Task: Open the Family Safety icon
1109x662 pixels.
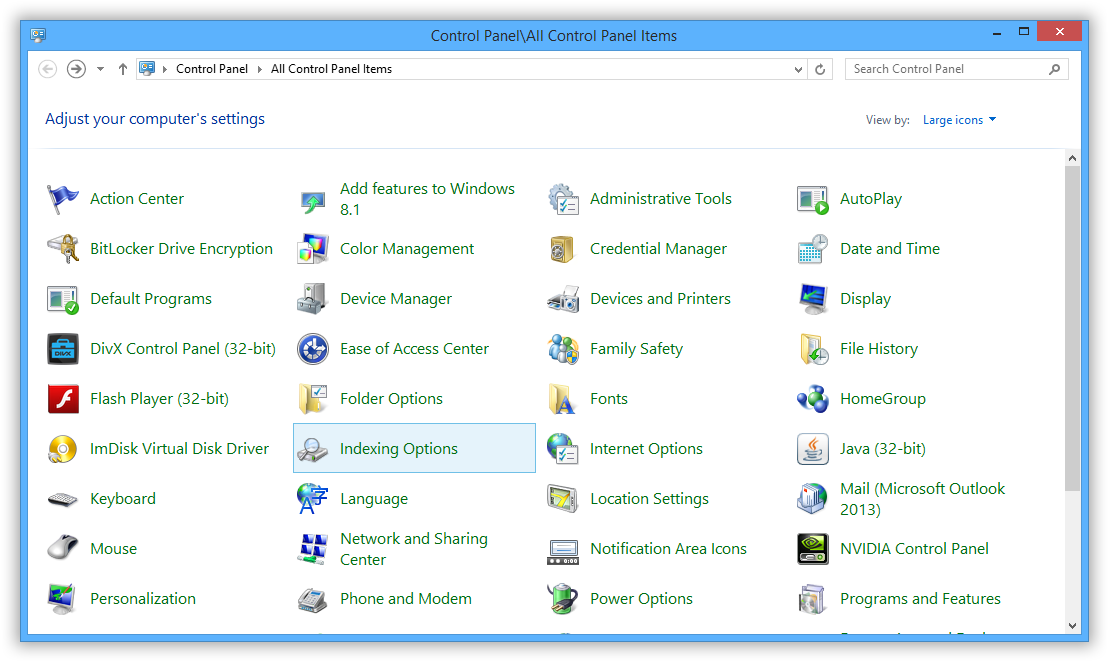Action: pyautogui.click(x=563, y=349)
